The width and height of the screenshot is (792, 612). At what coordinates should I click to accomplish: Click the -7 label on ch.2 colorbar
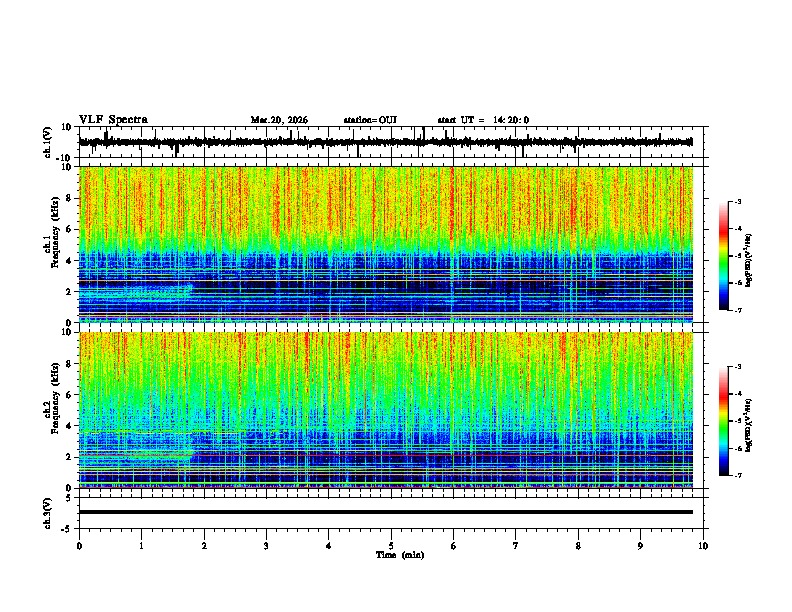pyautogui.click(x=738, y=475)
